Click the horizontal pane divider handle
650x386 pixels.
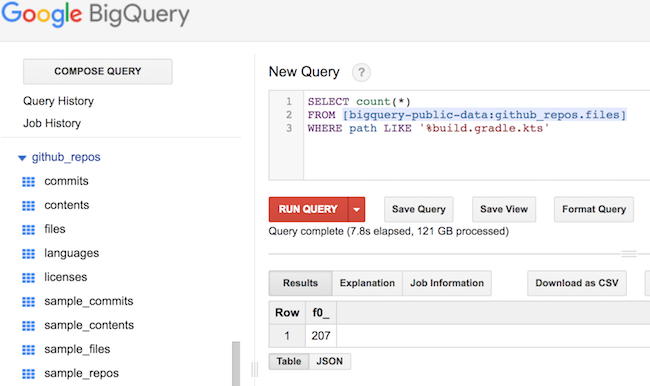(629, 254)
